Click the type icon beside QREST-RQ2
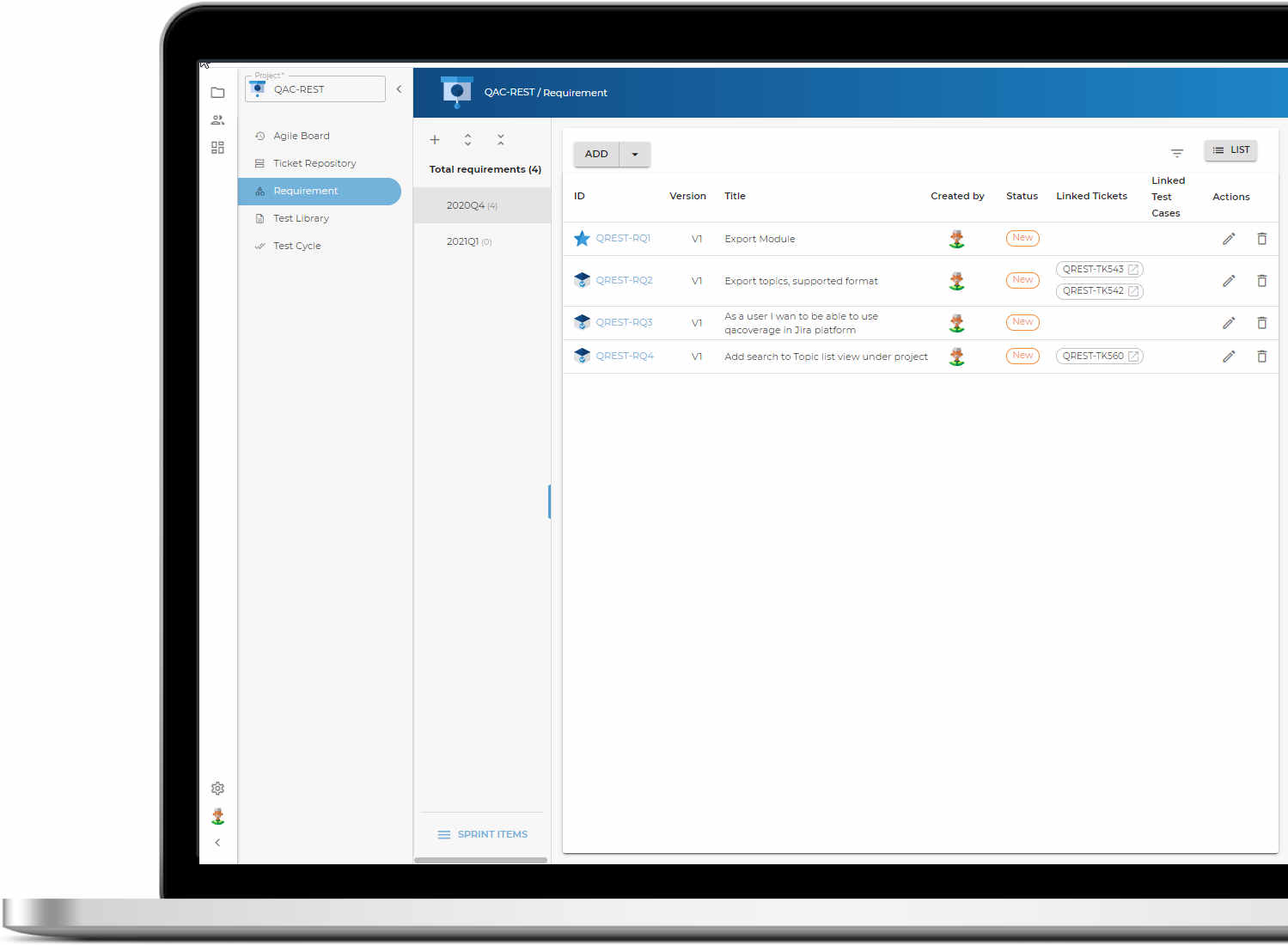Screen dimensions: 1288x945 (582, 280)
